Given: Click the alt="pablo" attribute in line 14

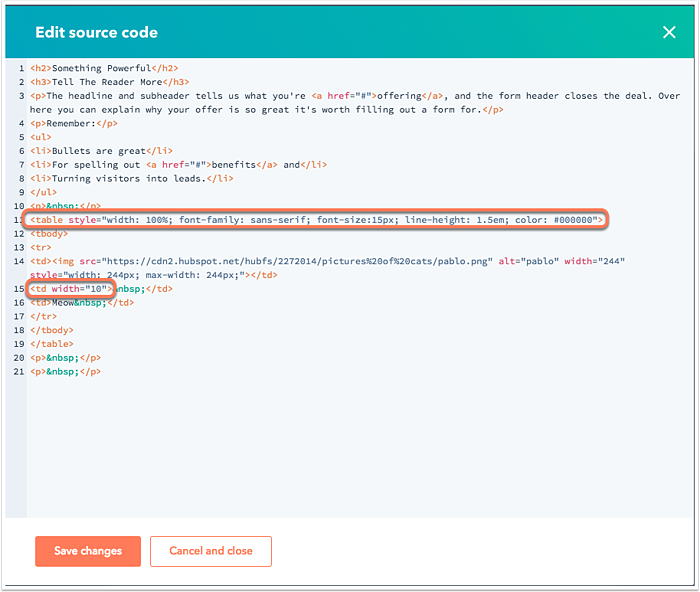Looking at the screenshot, I should 529,261.
